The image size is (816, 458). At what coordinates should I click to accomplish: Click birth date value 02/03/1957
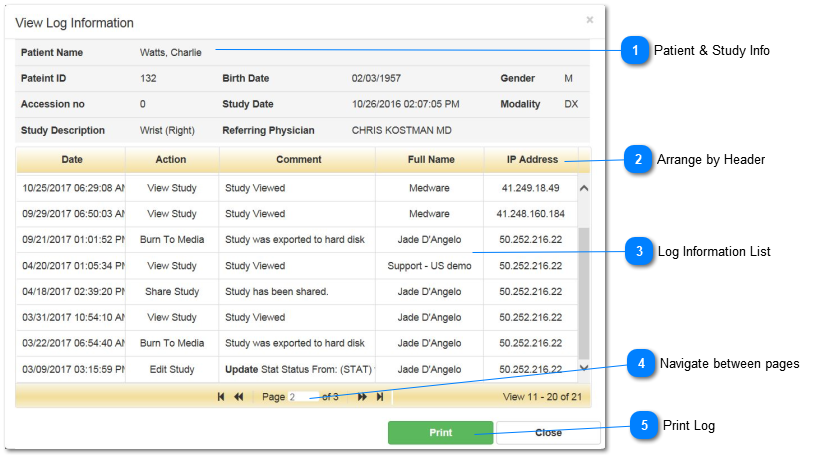point(376,79)
